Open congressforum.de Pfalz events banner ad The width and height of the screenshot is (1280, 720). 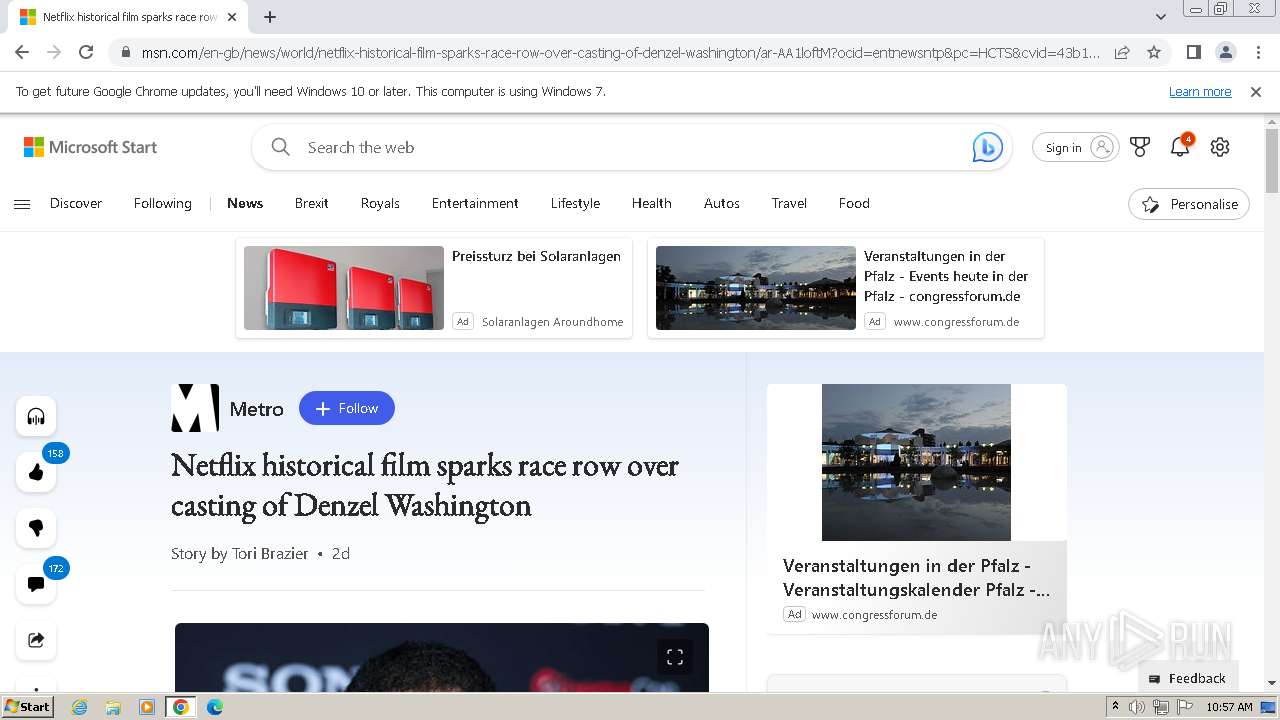click(x=846, y=288)
